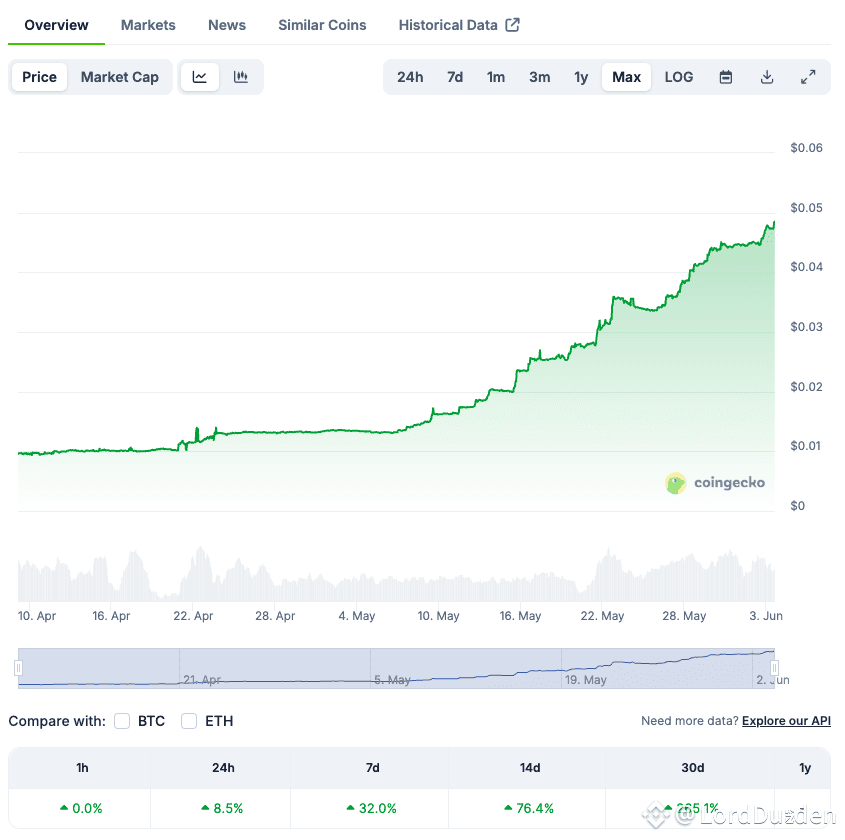The height and width of the screenshot is (840, 845).
Task: Open the Explore our API link
Action: click(x=786, y=721)
